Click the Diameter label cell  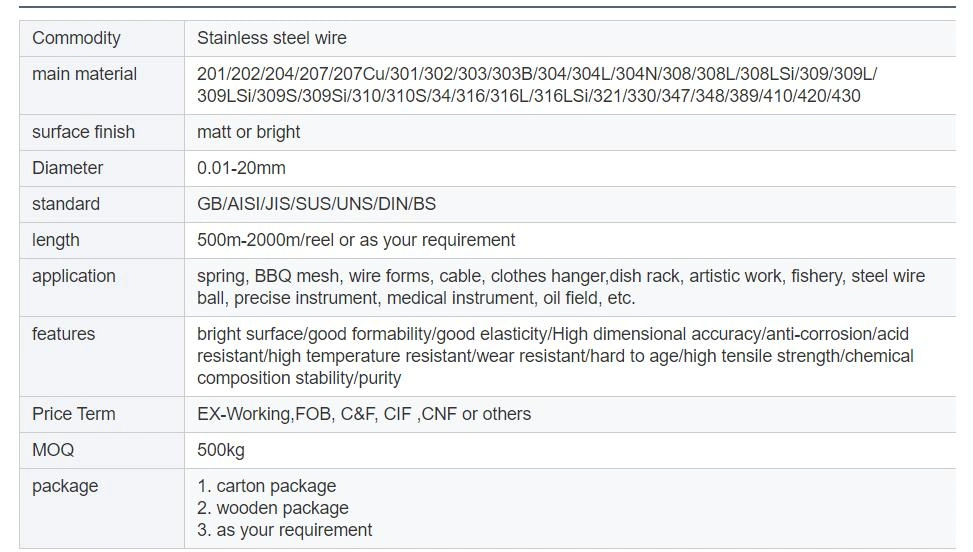pyautogui.click(x=102, y=168)
